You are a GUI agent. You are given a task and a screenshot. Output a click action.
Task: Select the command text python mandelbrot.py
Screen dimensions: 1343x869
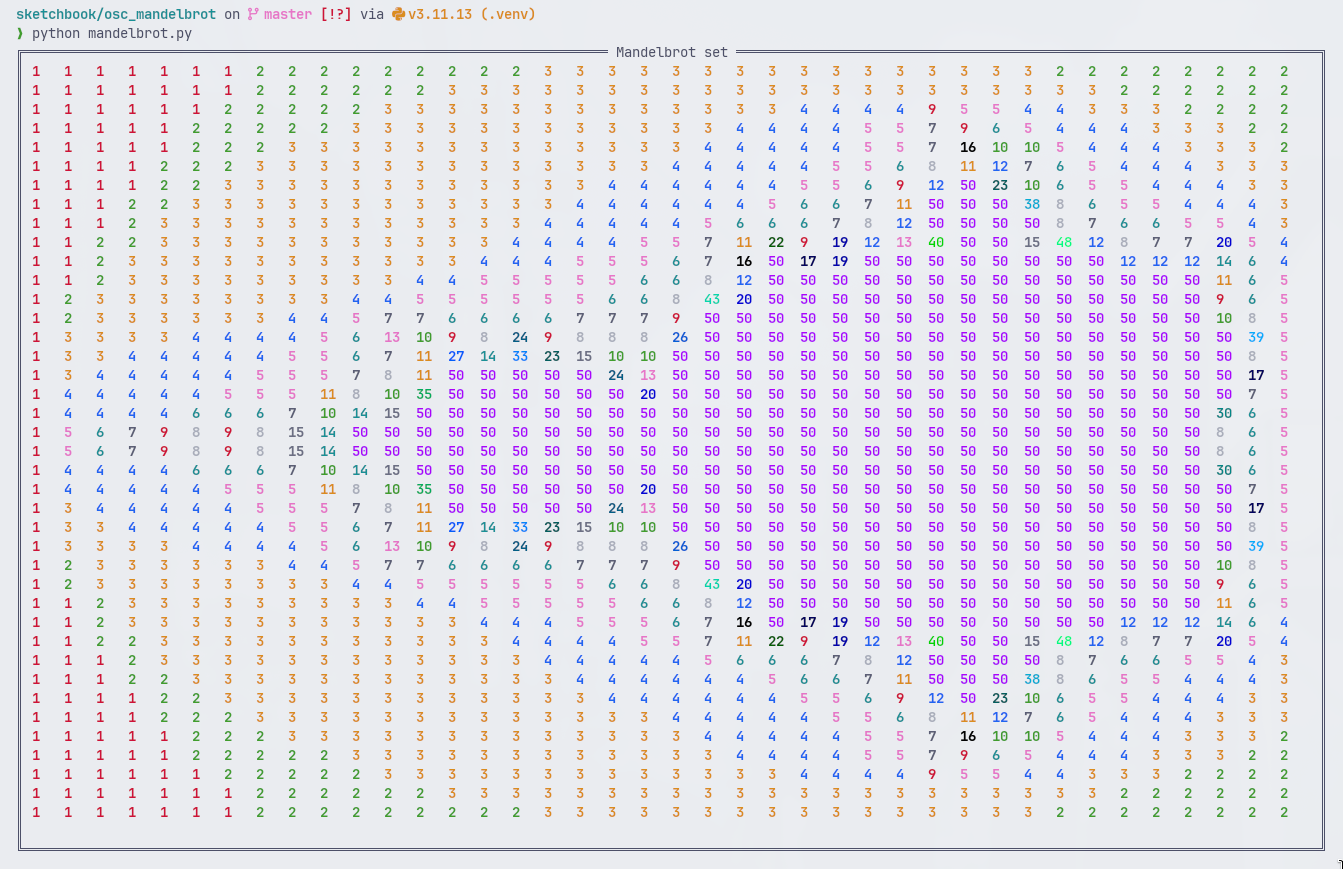pos(112,32)
